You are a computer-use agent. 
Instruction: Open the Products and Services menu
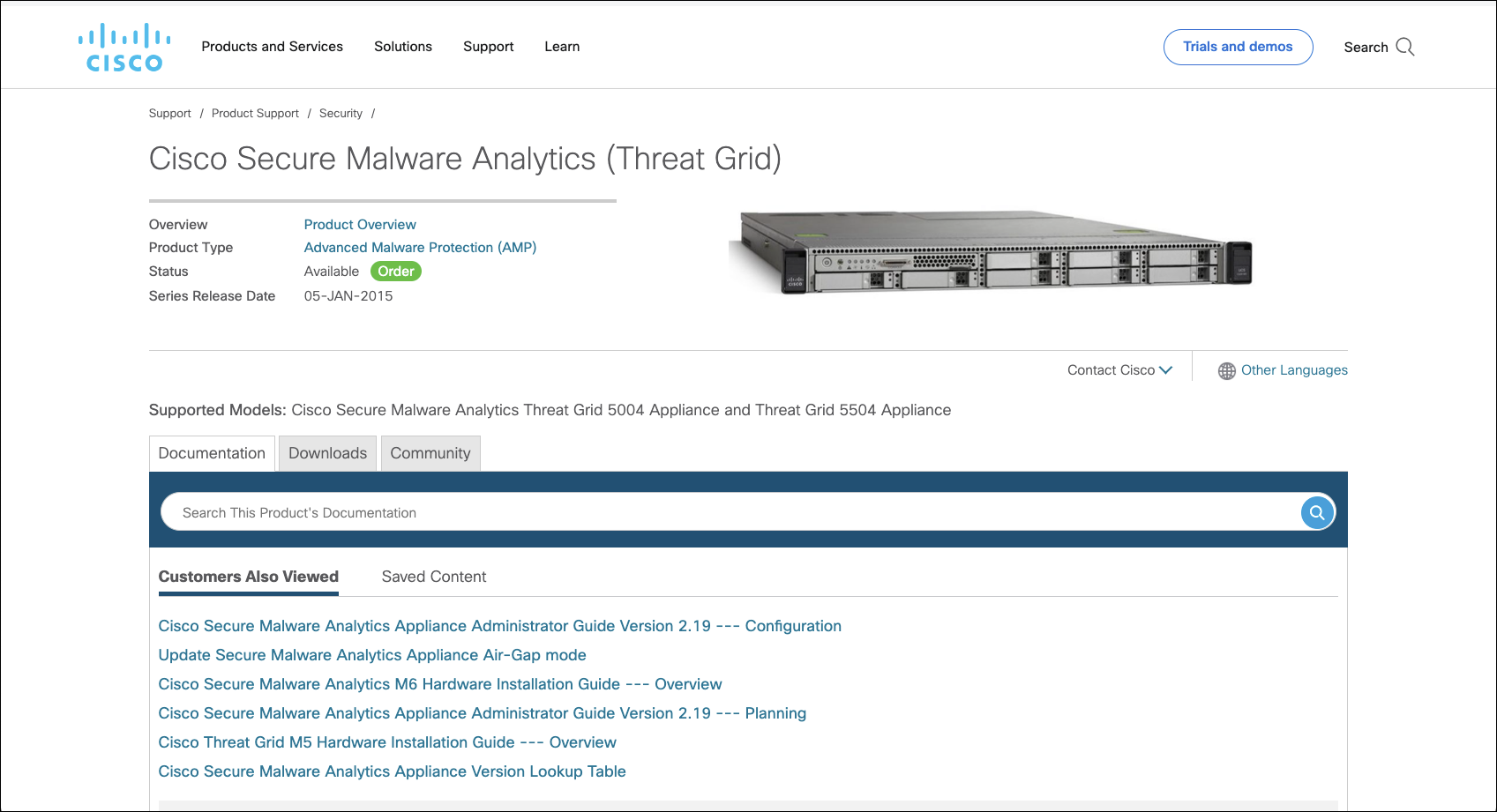272,46
